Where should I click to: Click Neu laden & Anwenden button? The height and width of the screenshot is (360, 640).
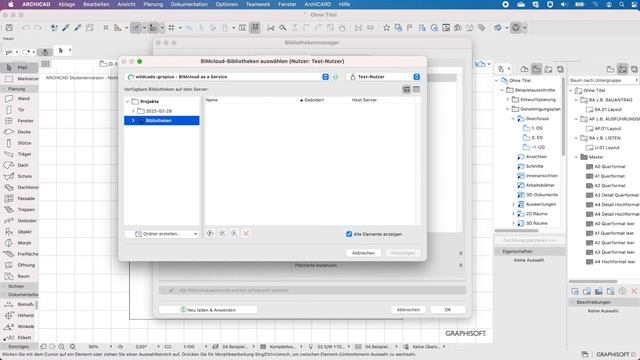tap(208, 310)
